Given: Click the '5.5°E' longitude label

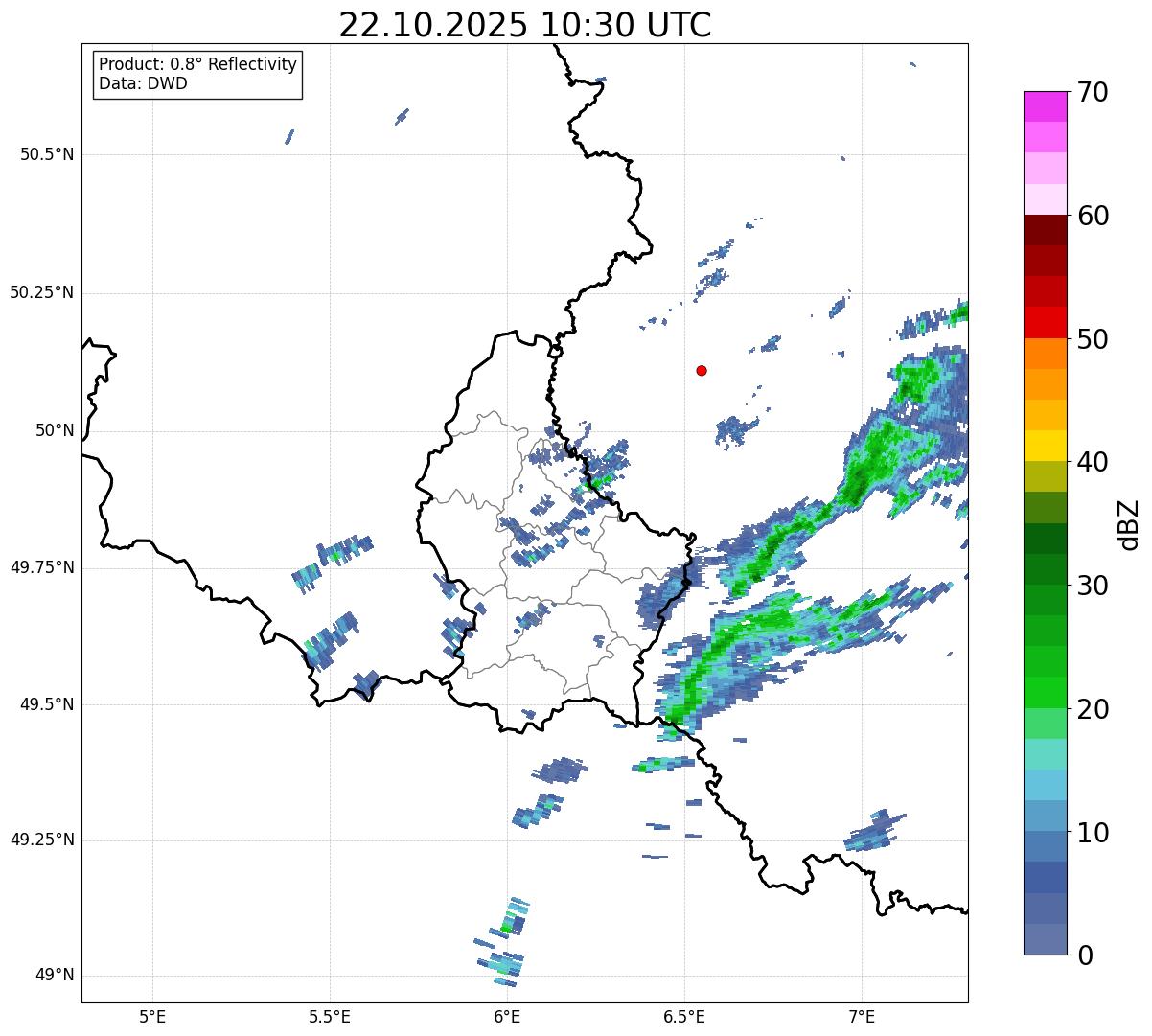Looking at the screenshot, I should [x=330, y=1016].
